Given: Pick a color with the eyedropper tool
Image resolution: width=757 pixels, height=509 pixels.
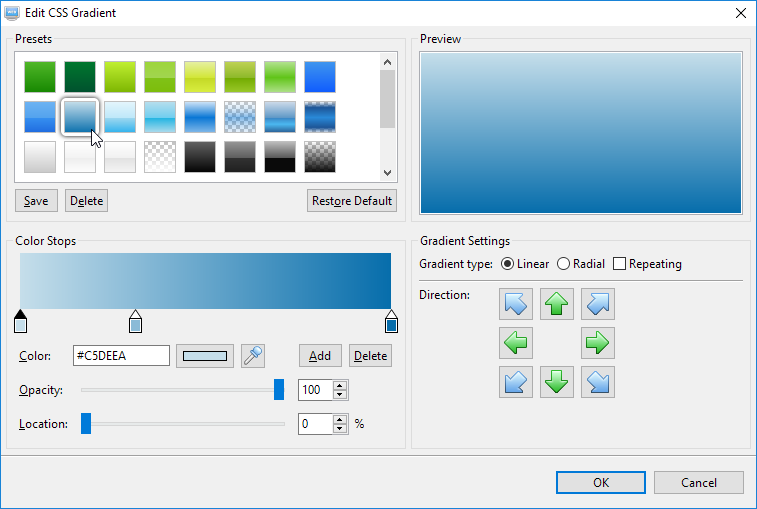Looking at the screenshot, I should tap(253, 356).
